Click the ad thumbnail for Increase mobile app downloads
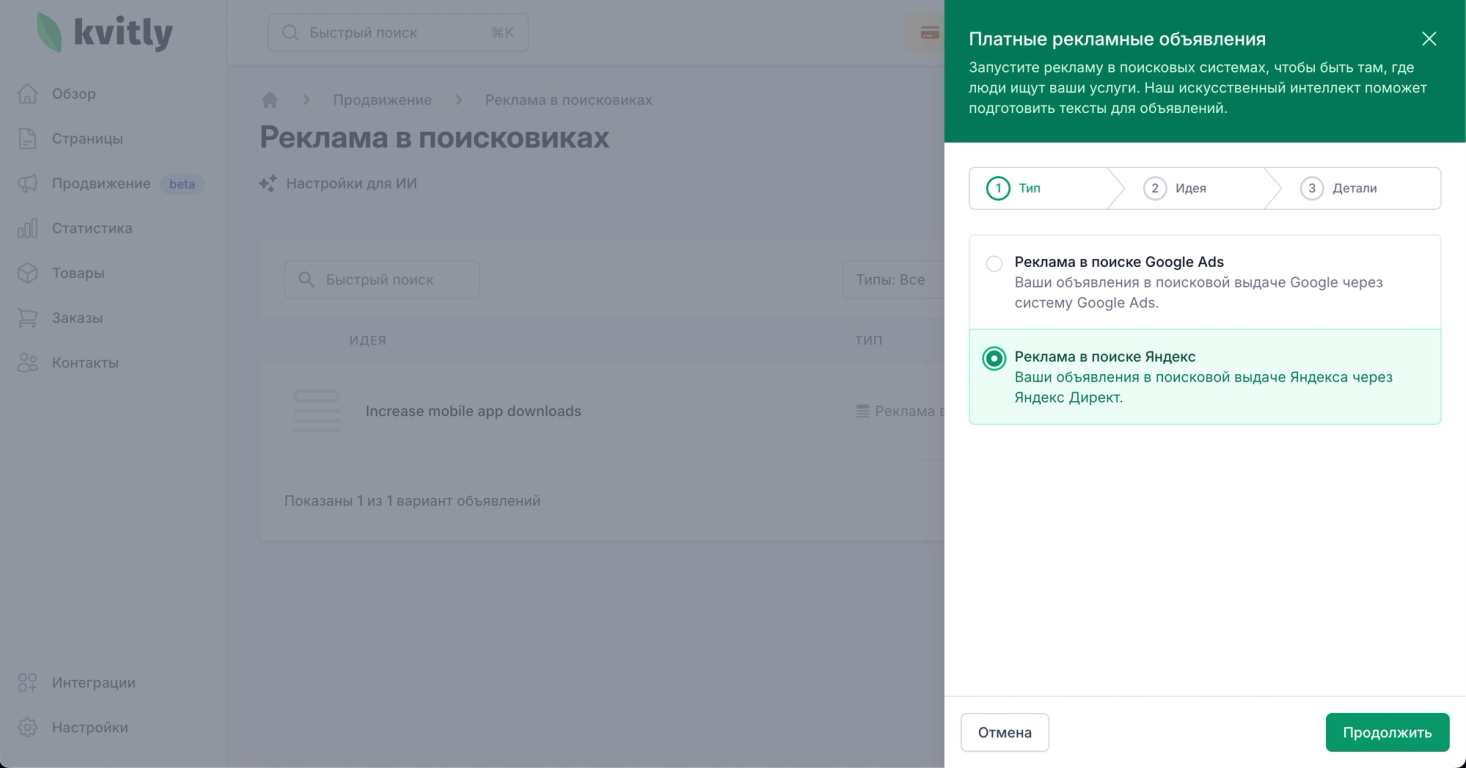The image size is (1466, 768). [x=316, y=411]
